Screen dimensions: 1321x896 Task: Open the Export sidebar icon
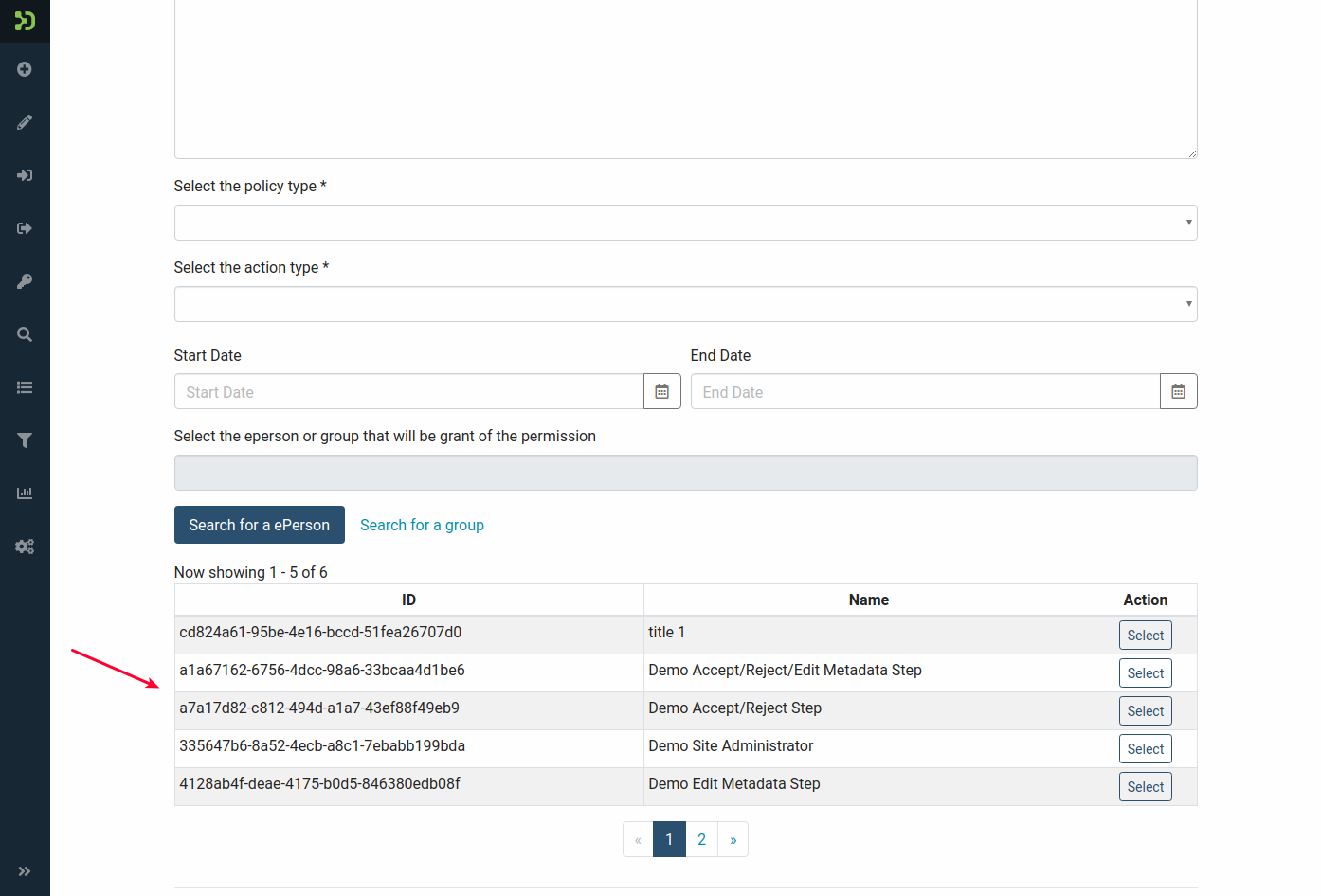coord(25,228)
